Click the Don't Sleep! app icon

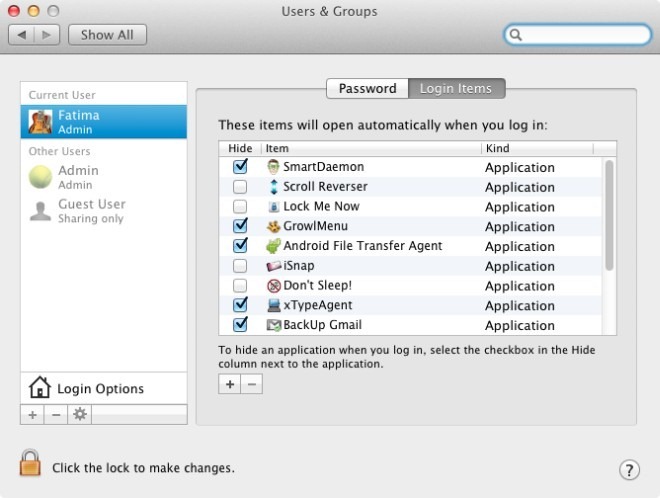pos(273,286)
